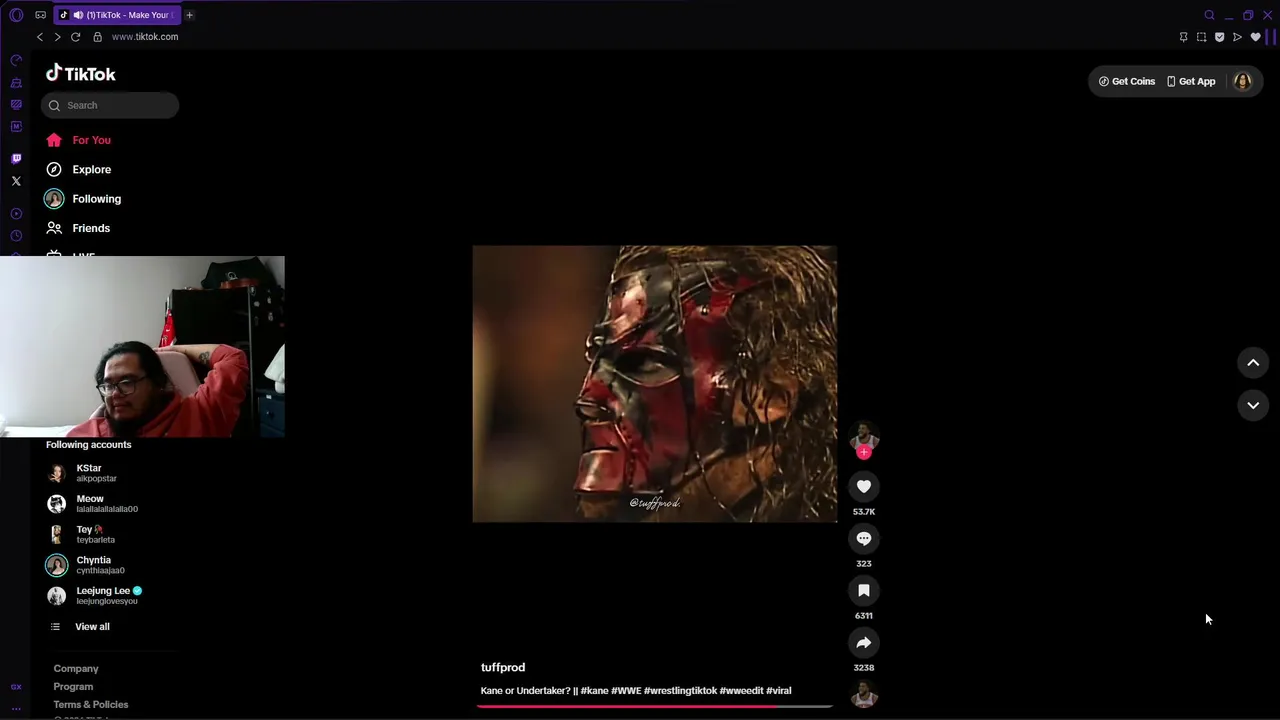This screenshot has height=720, width=1280.
Task: Click the #WWE hashtag
Action: point(626,691)
